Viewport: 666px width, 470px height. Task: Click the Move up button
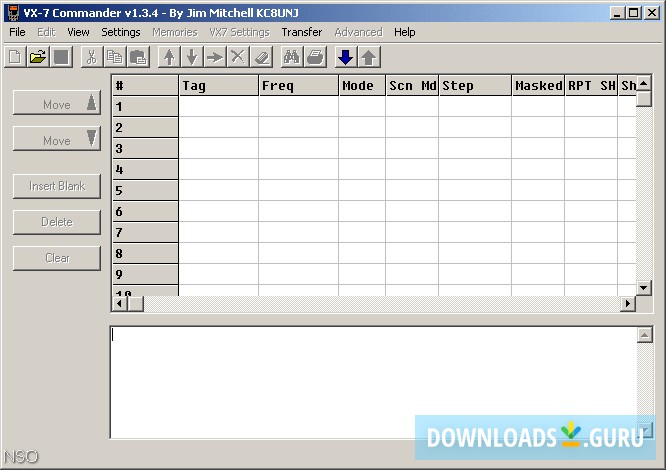pyautogui.click(x=57, y=102)
